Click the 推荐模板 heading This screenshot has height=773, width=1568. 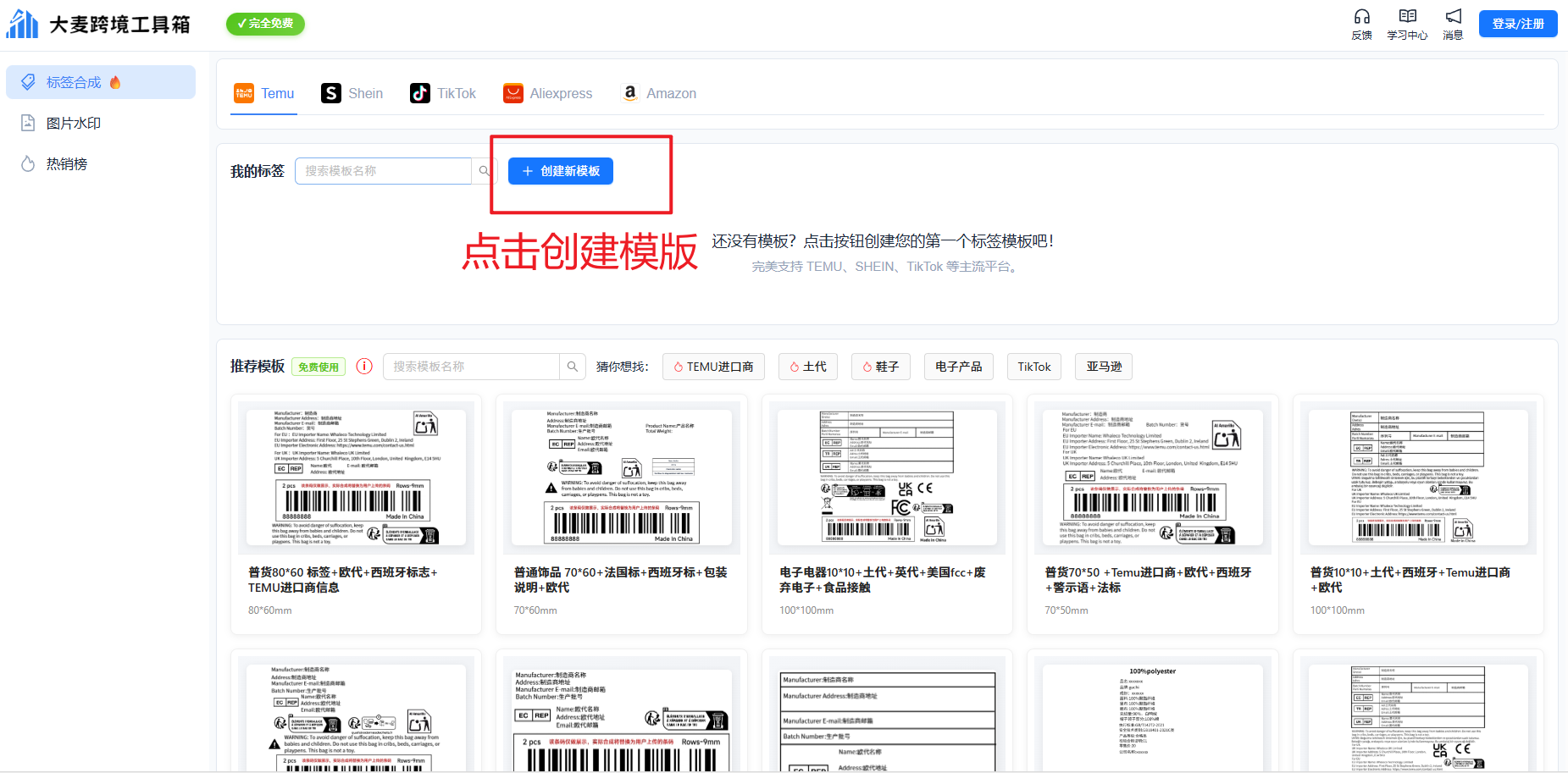point(258,367)
